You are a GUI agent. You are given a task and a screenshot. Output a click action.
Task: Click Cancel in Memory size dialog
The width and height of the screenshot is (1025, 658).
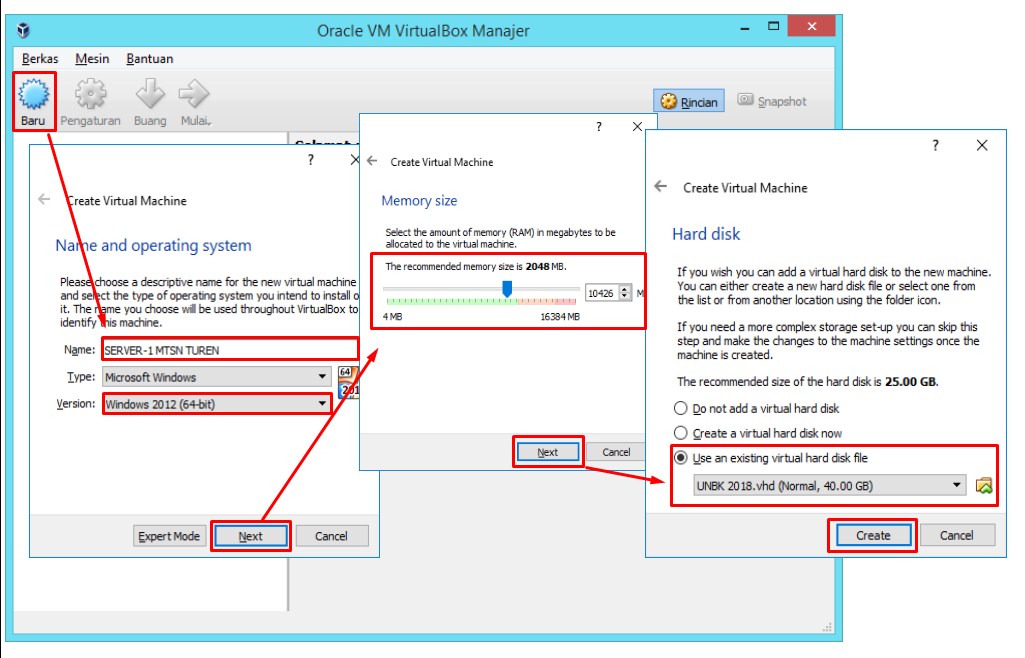(616, 452)
